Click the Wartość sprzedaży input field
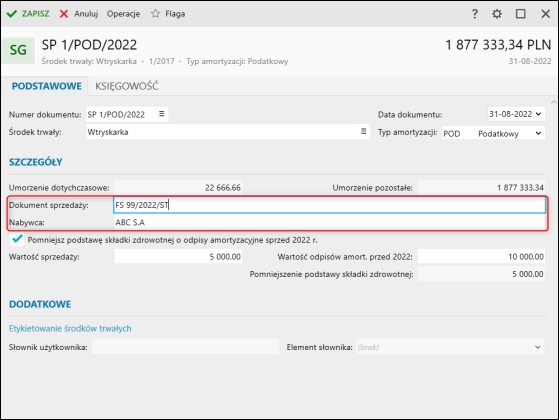The height and width of the screenshot is (420, 559). coord(178,256)
